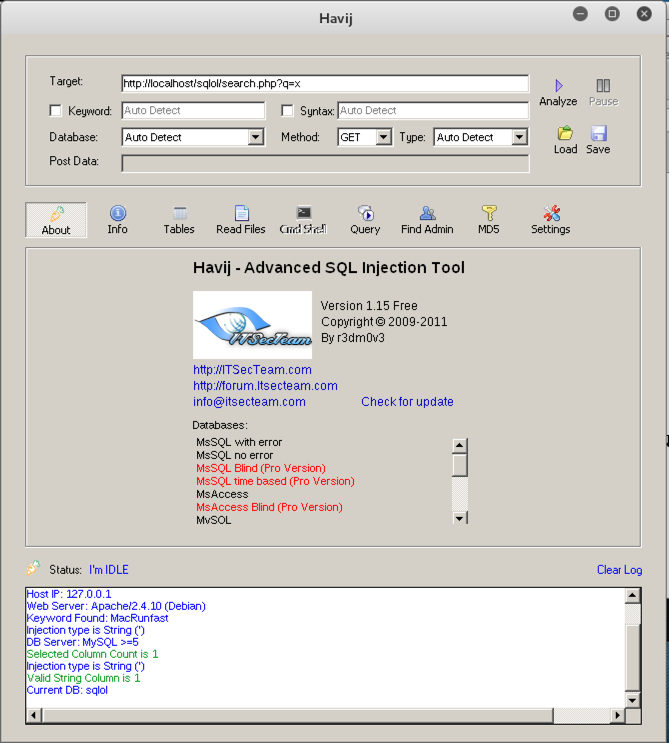Click the Post Data field
669x743 pixels.
(325, 163)
